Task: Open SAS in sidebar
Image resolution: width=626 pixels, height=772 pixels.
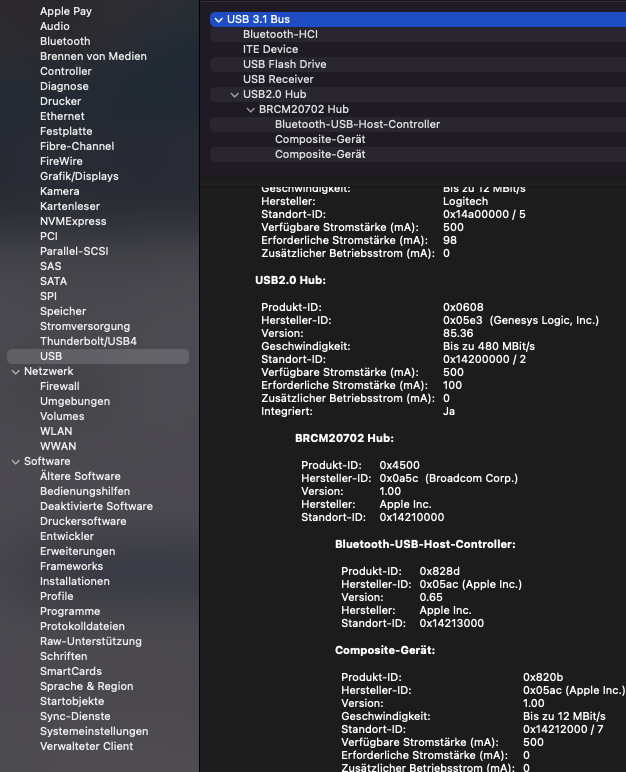Action: coord(51,266)
